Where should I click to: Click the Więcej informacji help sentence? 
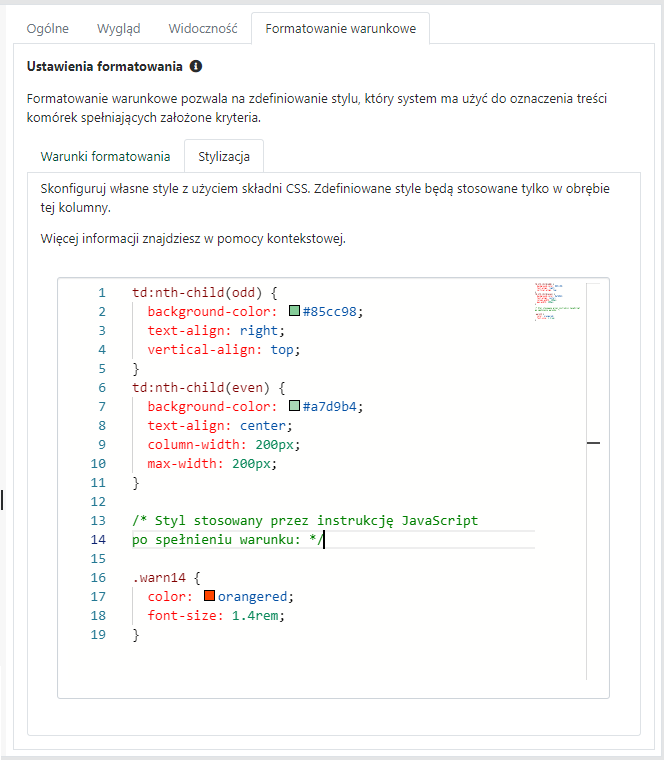(x=193, y=238)
